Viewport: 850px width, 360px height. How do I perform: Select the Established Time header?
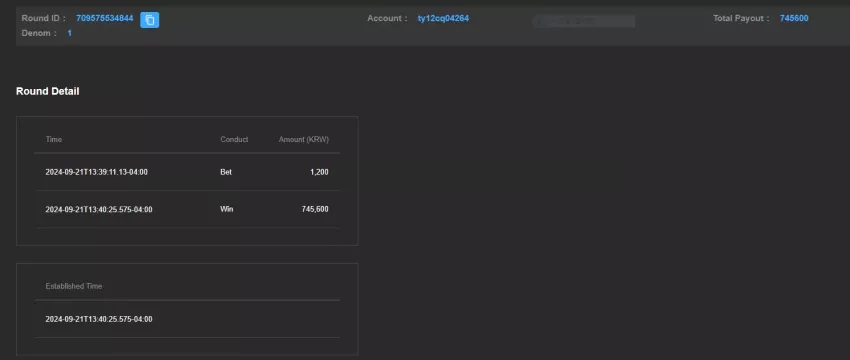tap(74, 286)
